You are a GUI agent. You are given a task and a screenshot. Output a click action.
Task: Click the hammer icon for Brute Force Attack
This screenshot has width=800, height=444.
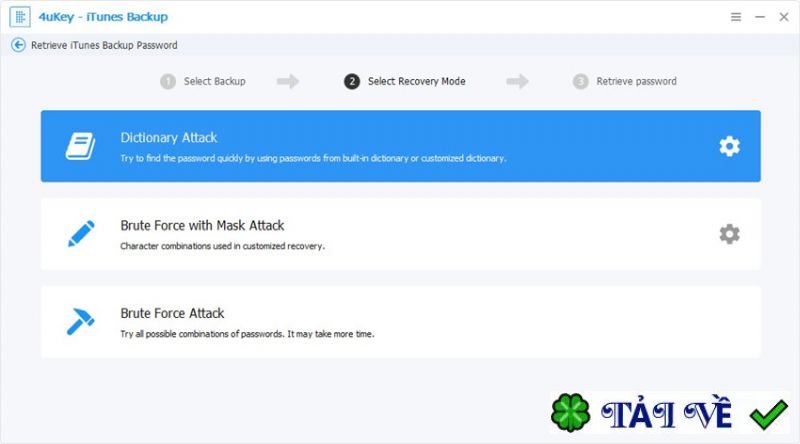[81, 322]
